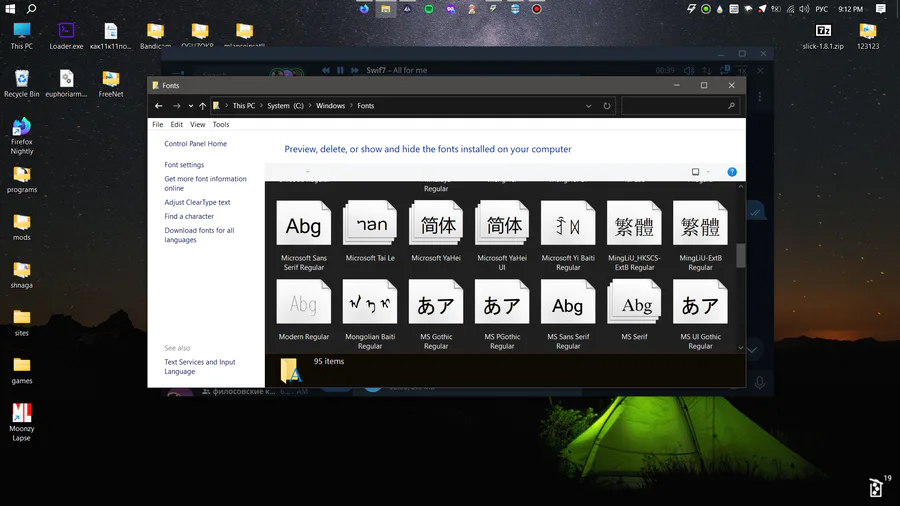Open the view options dropdown arrow
The width and height of the screenshot is (900, 506).
(708, 172)
